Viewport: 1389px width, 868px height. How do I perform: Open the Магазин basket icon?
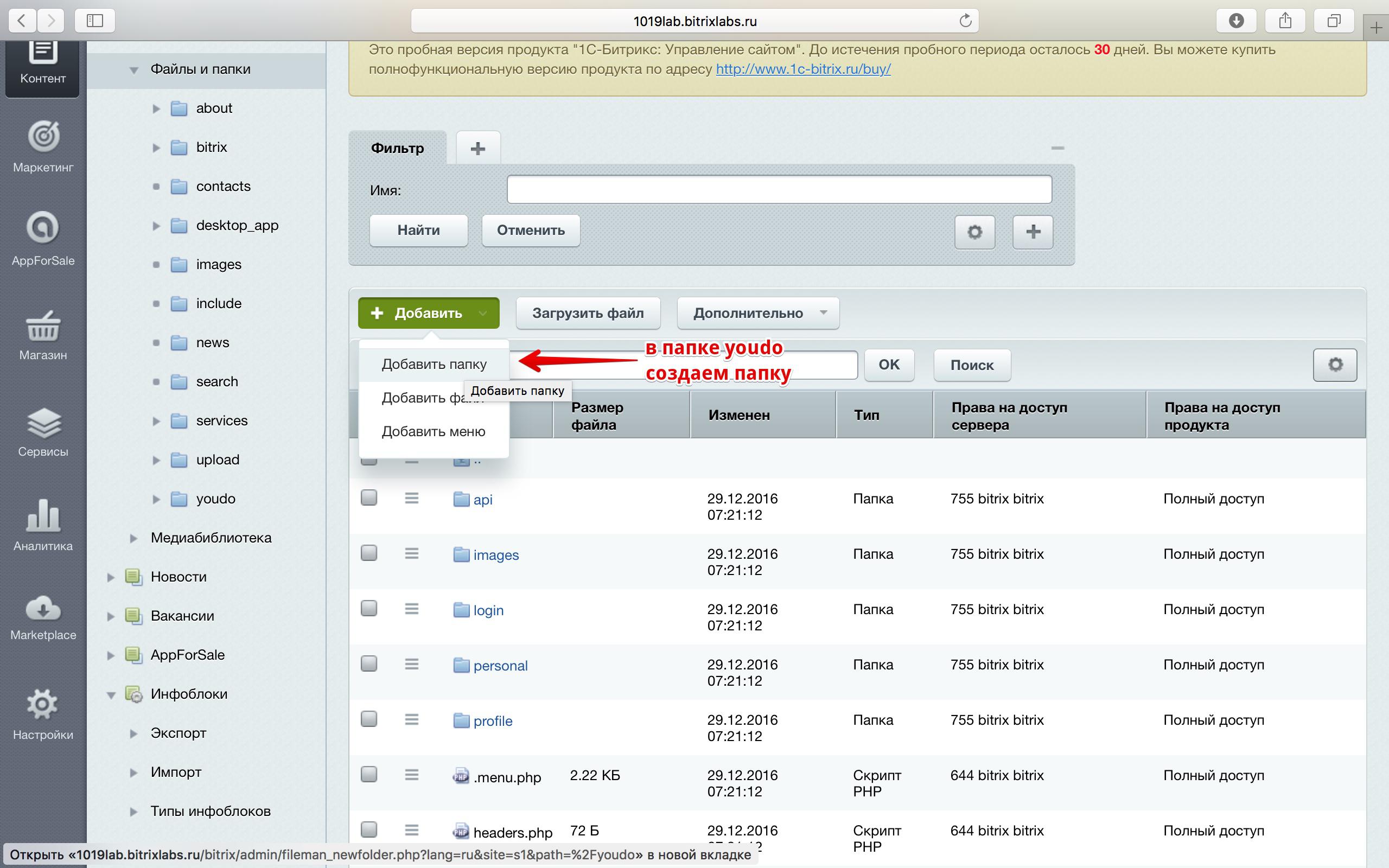coord(43,325)
